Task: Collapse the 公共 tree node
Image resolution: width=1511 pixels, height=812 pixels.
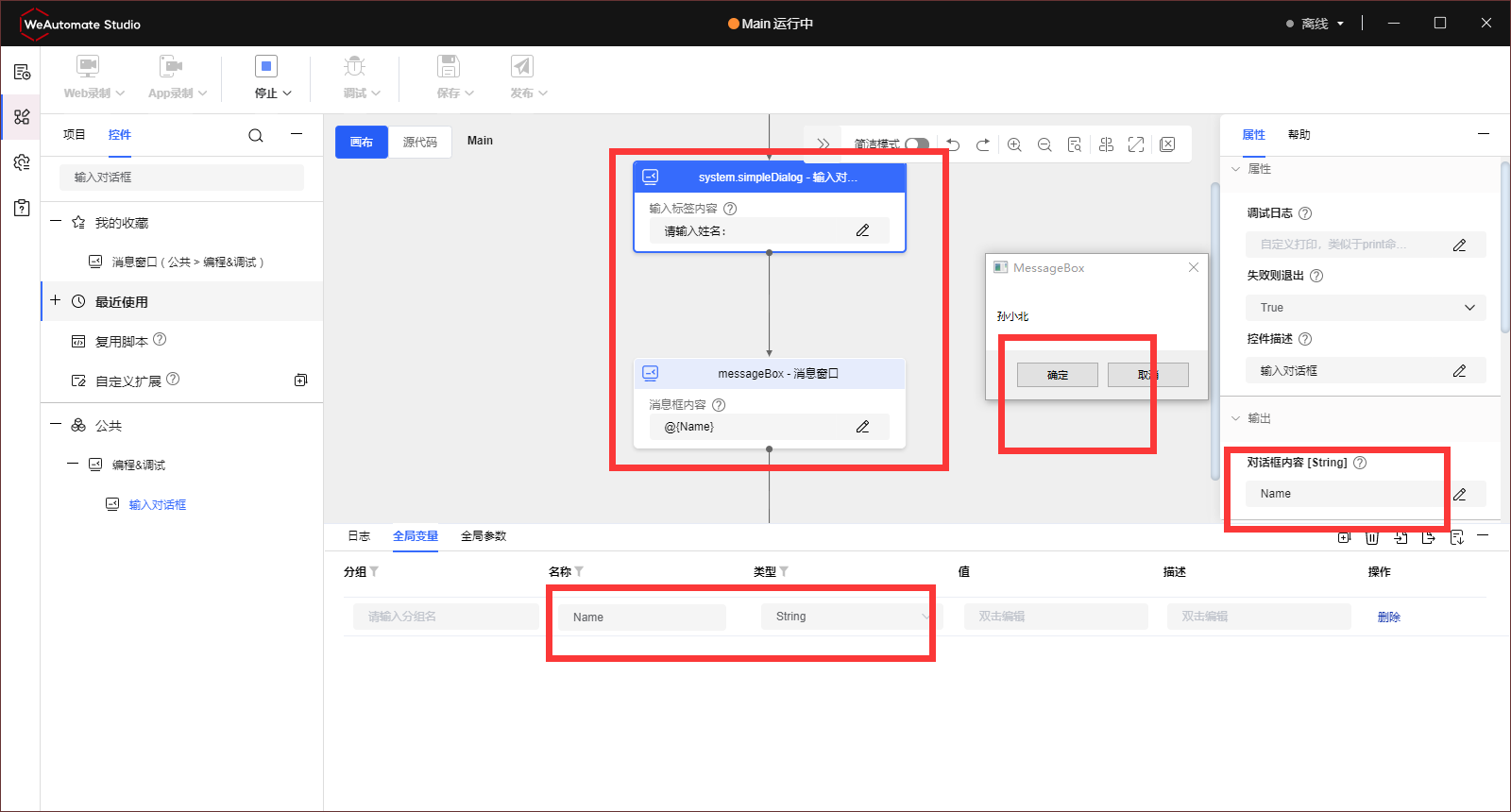Action: pyautogui.click(x=56, y=425)
